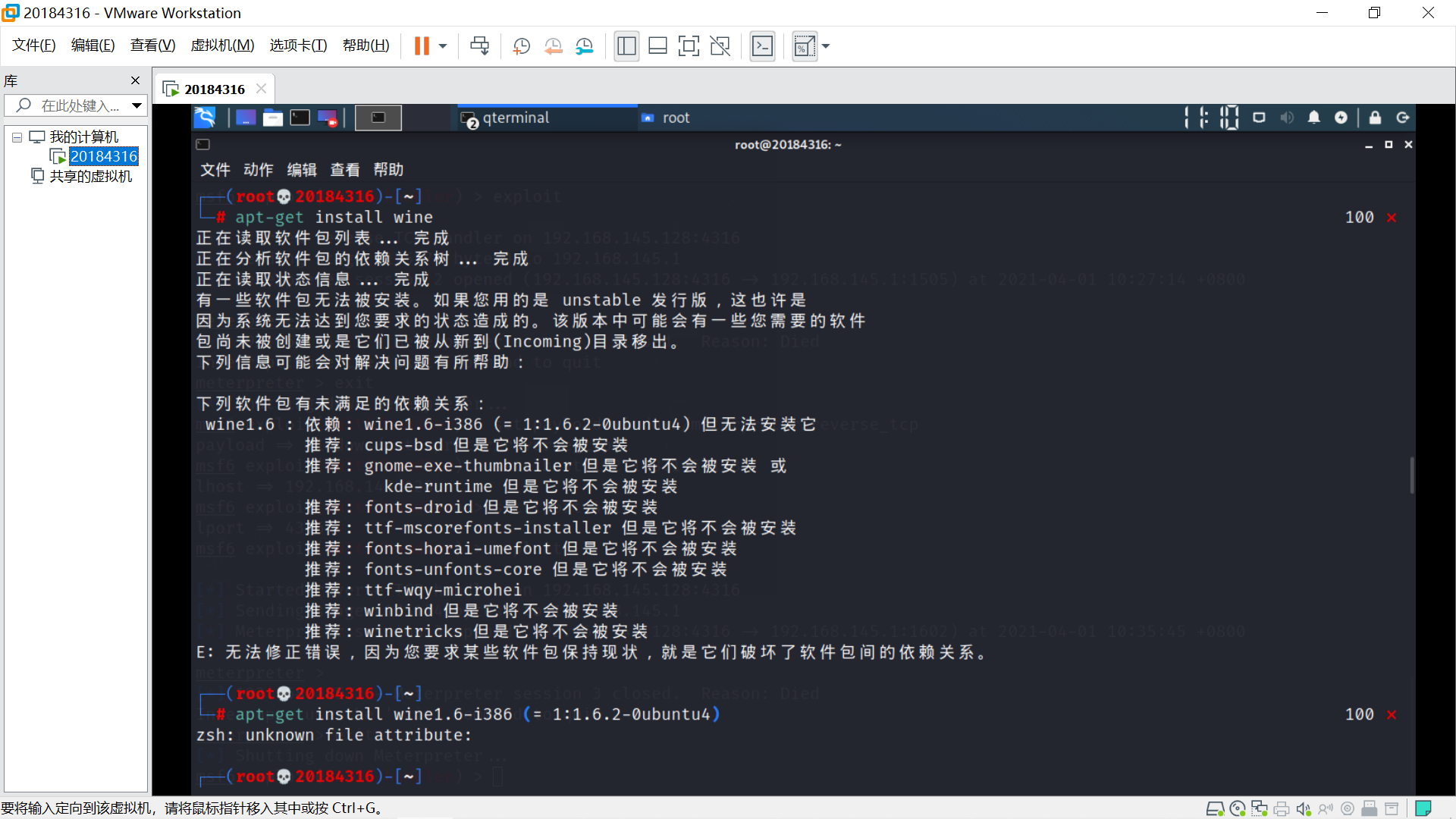Close the 20184316 VM tab
Image resolution: width=1456 pixels, height=819 pixels.
point(262,89)
